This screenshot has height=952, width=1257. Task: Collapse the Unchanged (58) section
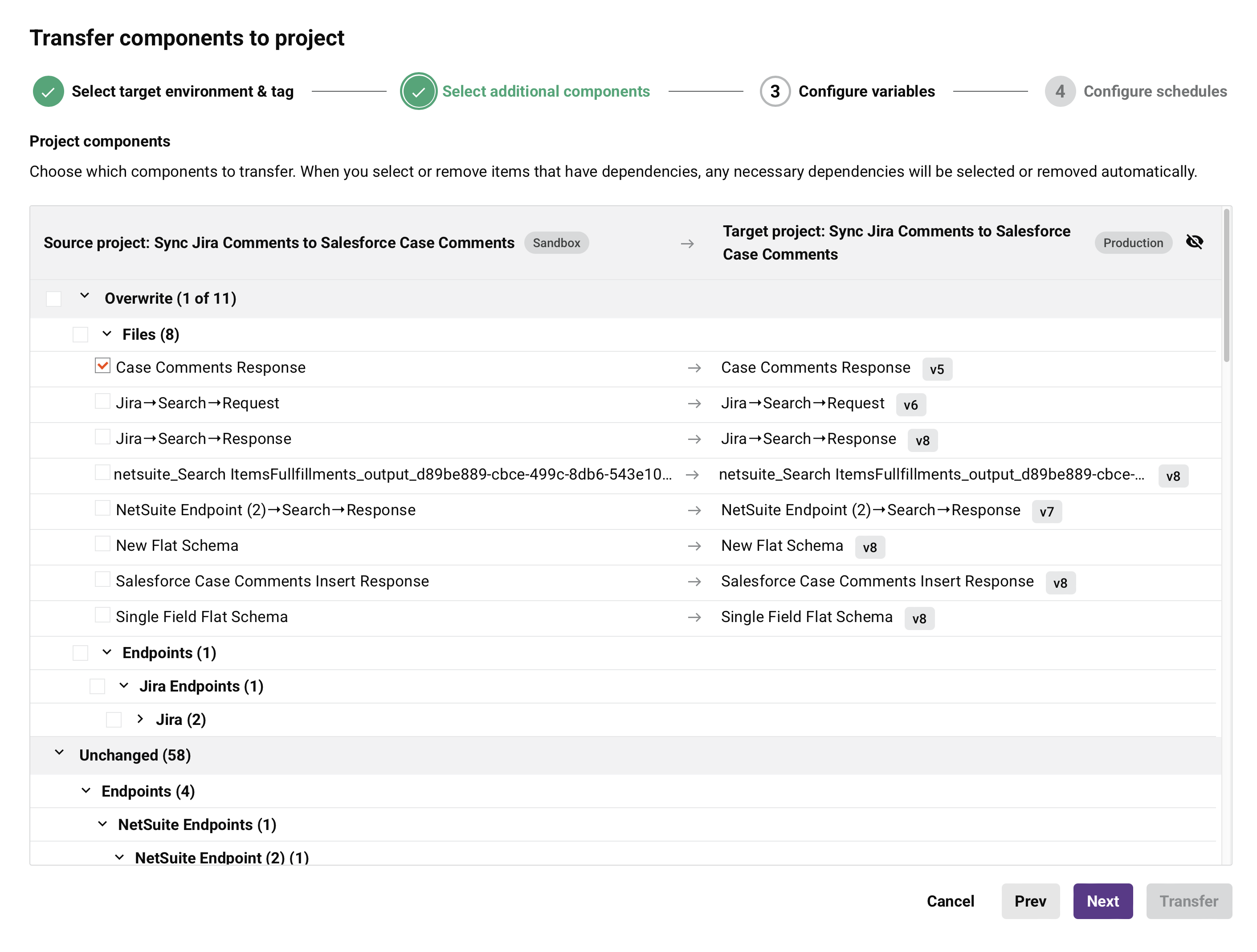pos(59,753)
